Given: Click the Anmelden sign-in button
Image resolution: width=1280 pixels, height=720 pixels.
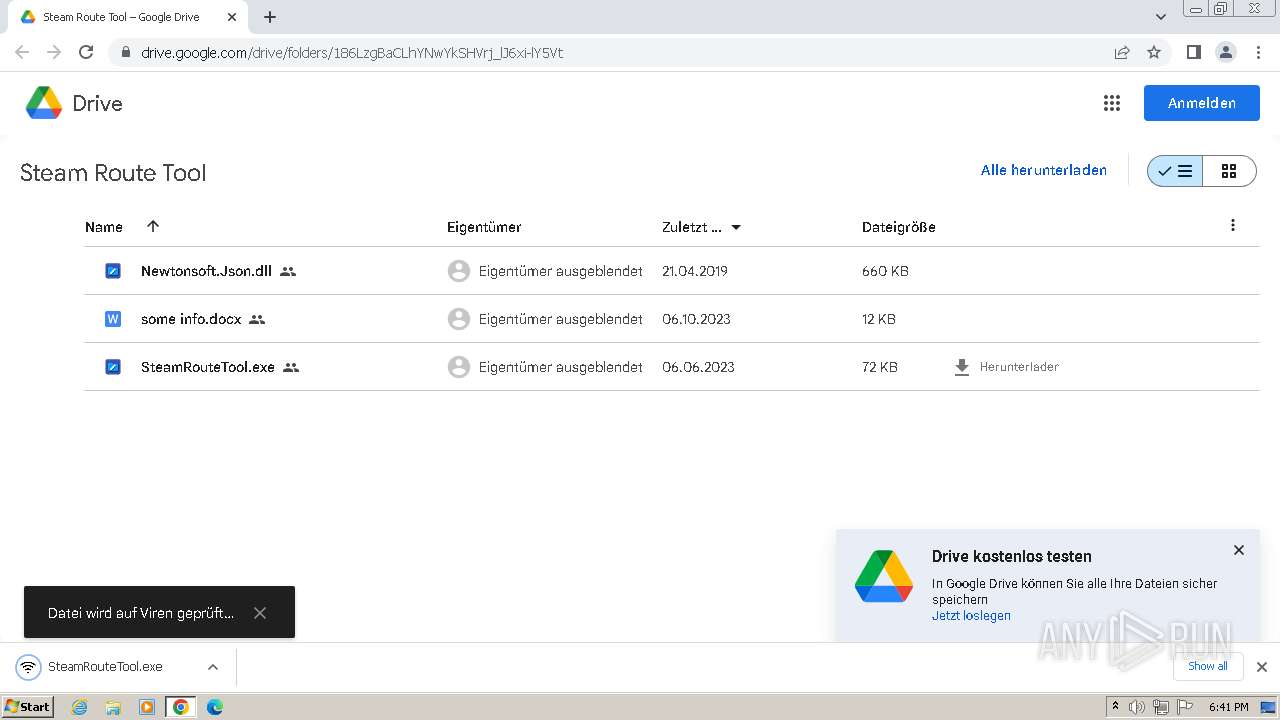Looking at the screenshot, I should pos(1202,103).
